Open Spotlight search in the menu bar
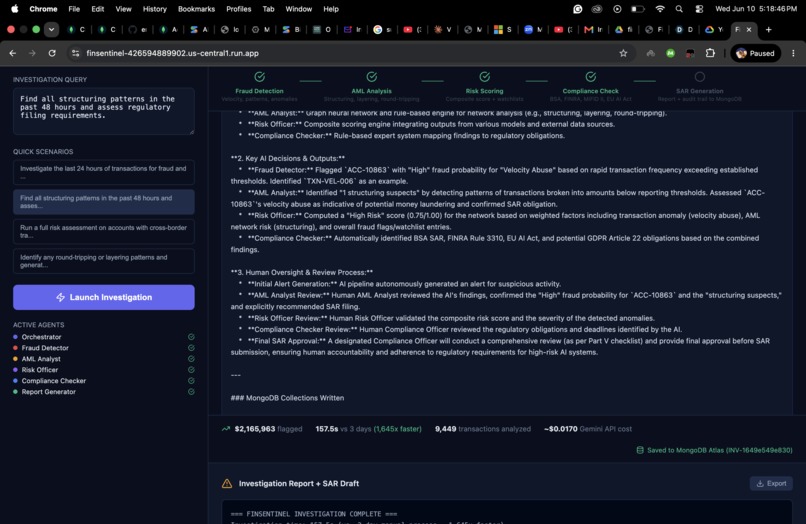 coord(679,9)
